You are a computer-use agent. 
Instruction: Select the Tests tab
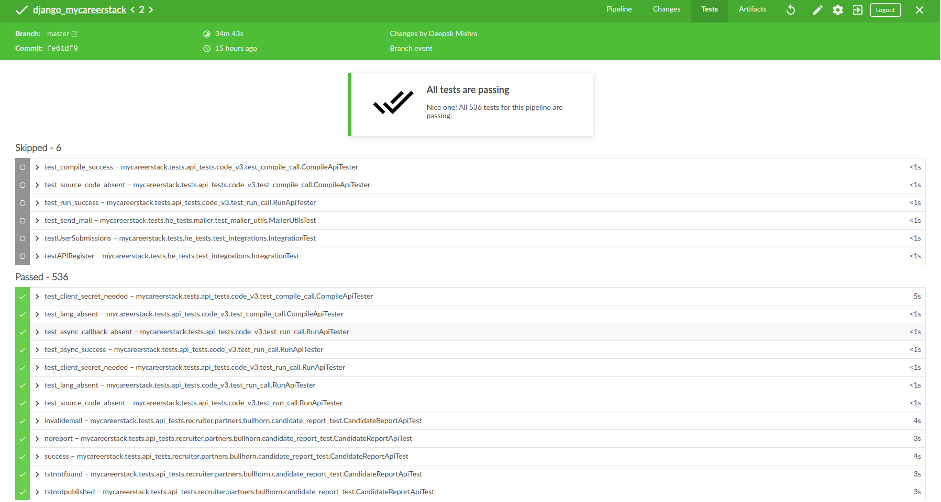click(709, 10)
